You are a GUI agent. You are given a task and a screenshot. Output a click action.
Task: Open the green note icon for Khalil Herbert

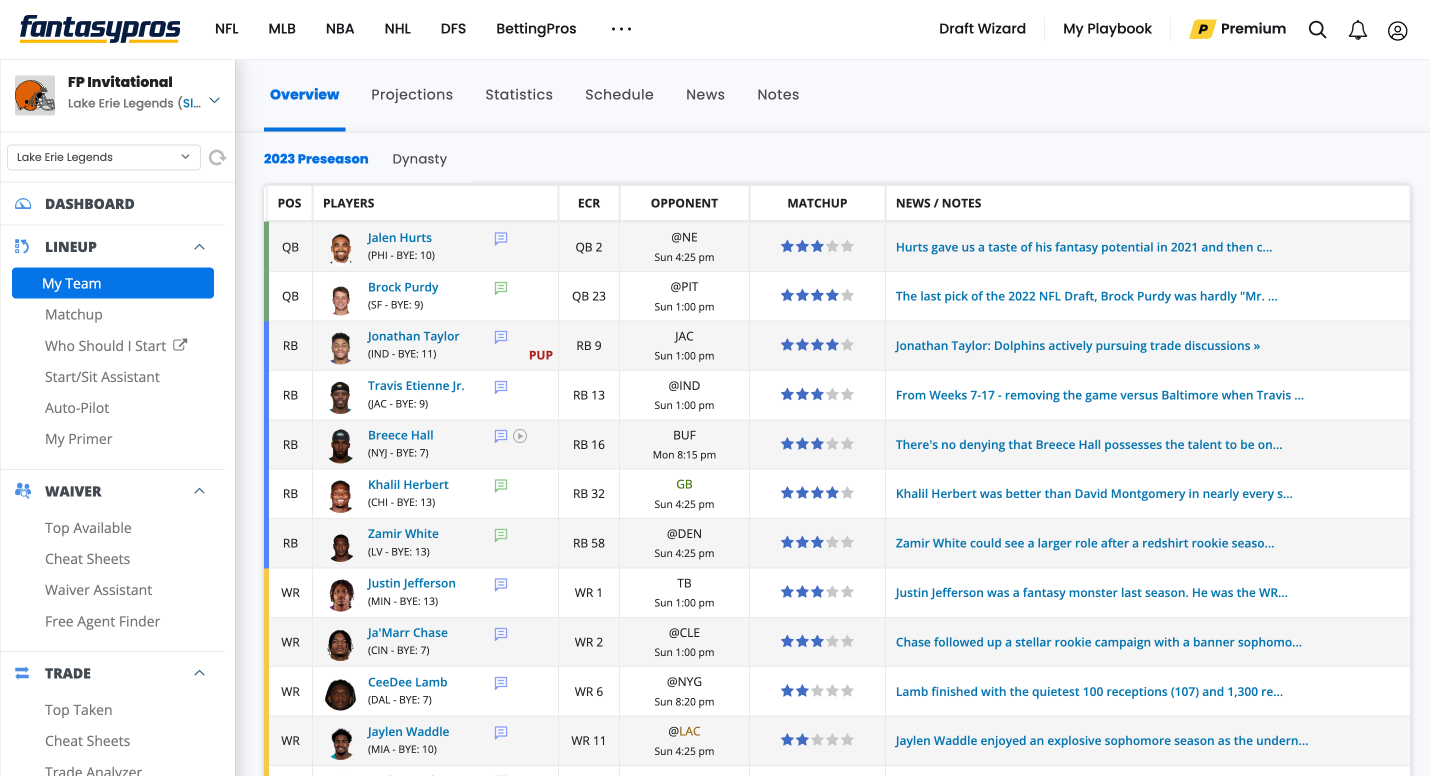[x=501, y=485]
